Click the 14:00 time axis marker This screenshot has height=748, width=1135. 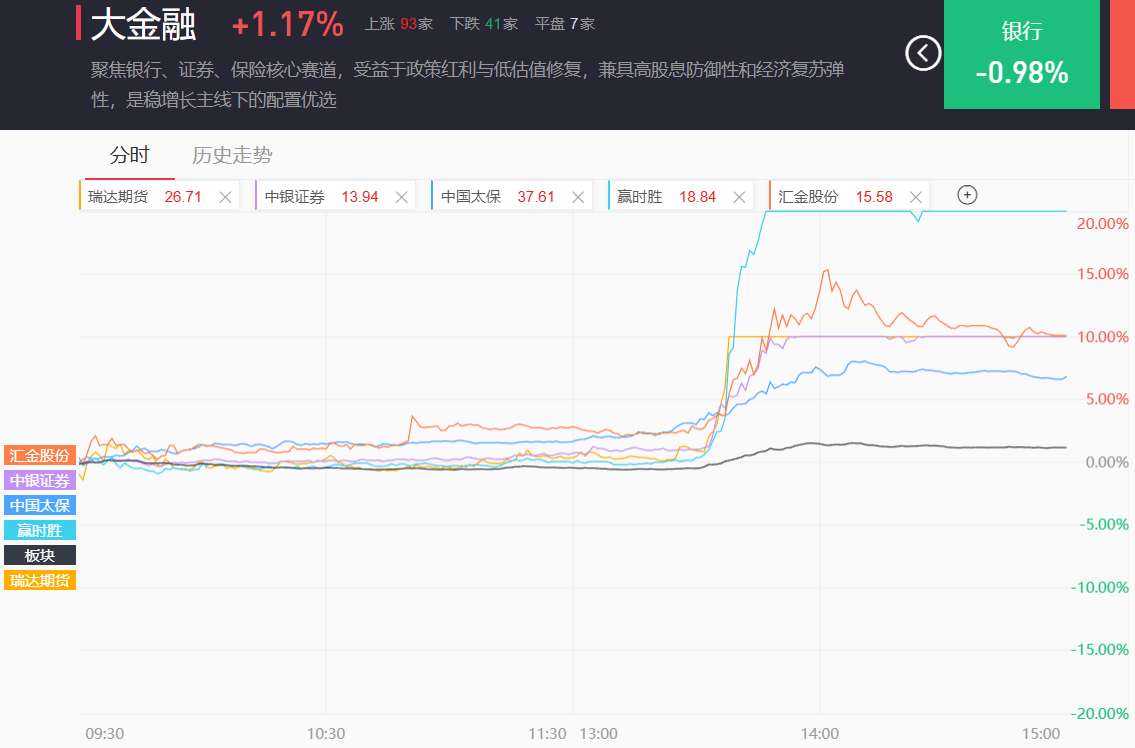[819, 733]
